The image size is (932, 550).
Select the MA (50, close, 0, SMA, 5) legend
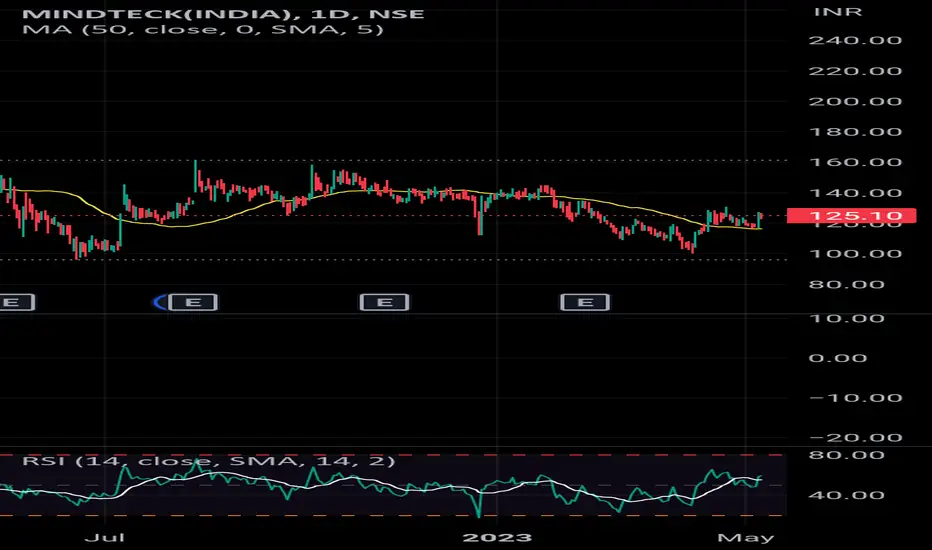point(203,29)
